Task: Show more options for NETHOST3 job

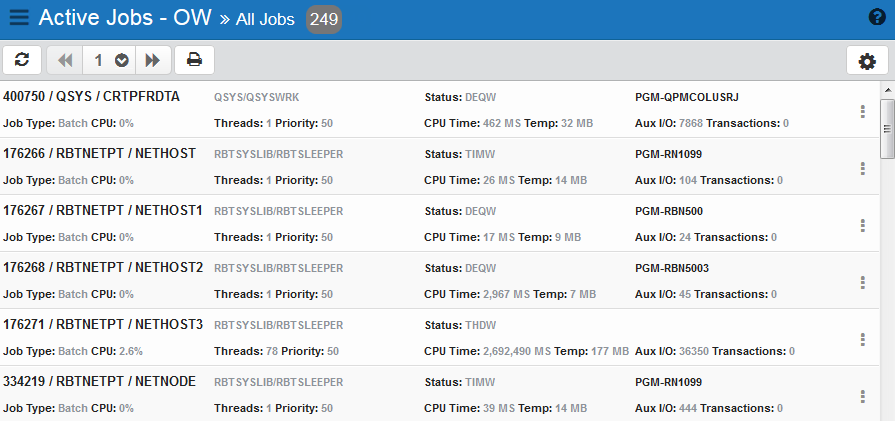Action: [862, 339]
